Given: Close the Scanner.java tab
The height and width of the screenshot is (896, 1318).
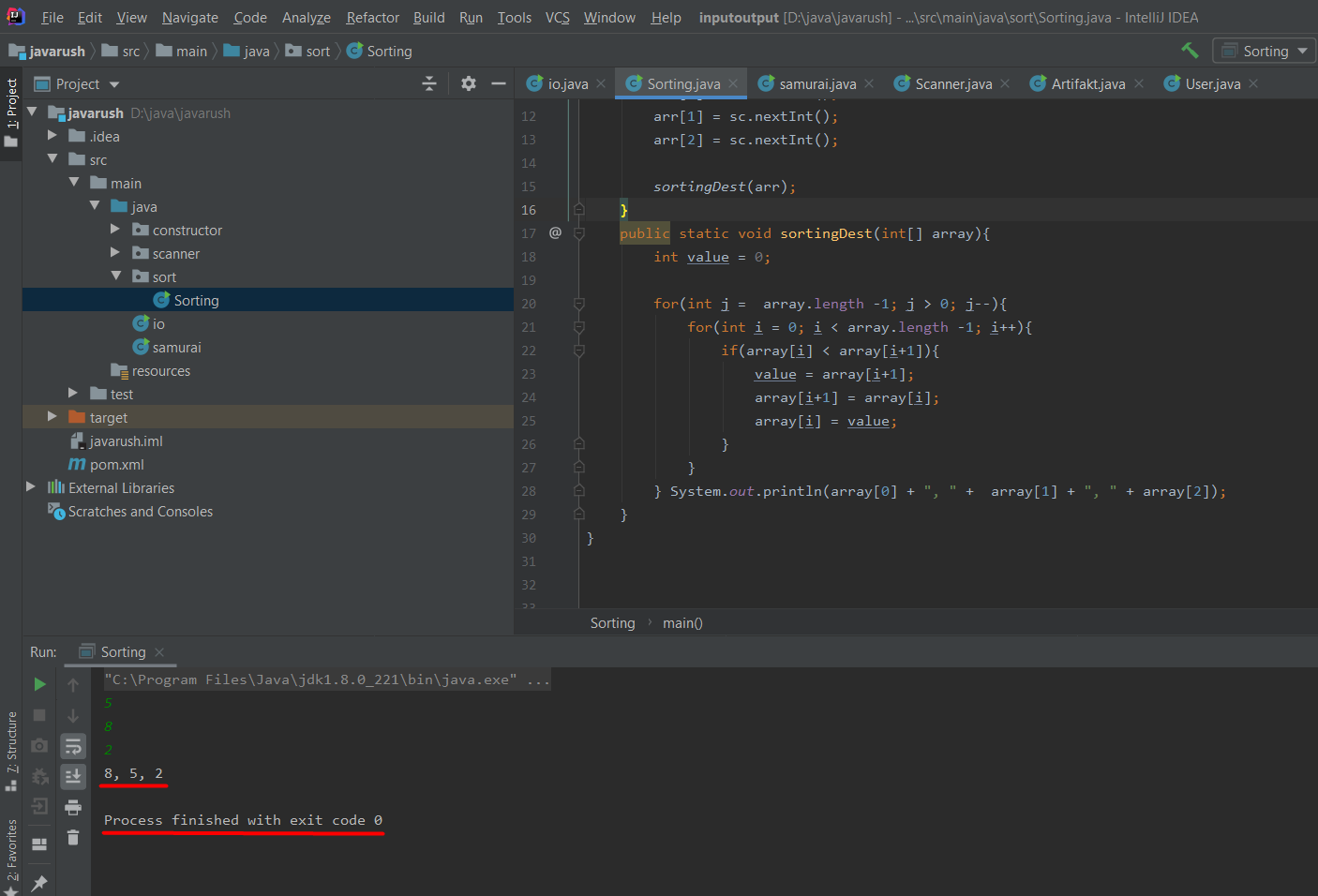Looking at the screenshot, I should pos(1005,83).
